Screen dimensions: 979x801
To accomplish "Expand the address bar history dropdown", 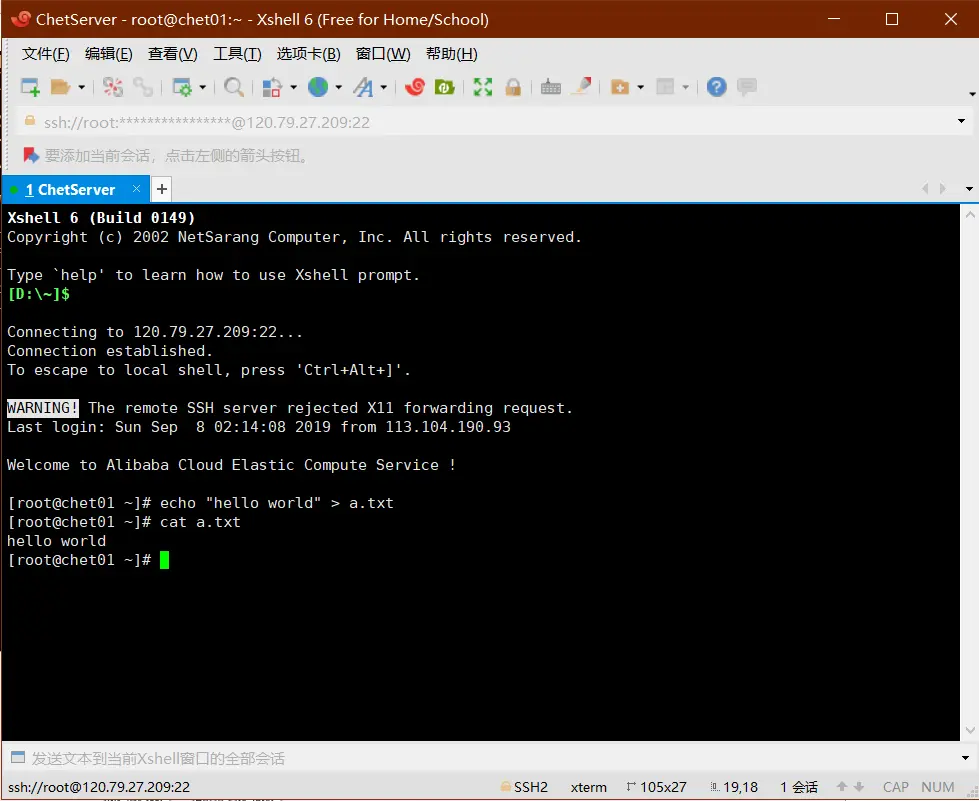I will [x=962, y=121].
